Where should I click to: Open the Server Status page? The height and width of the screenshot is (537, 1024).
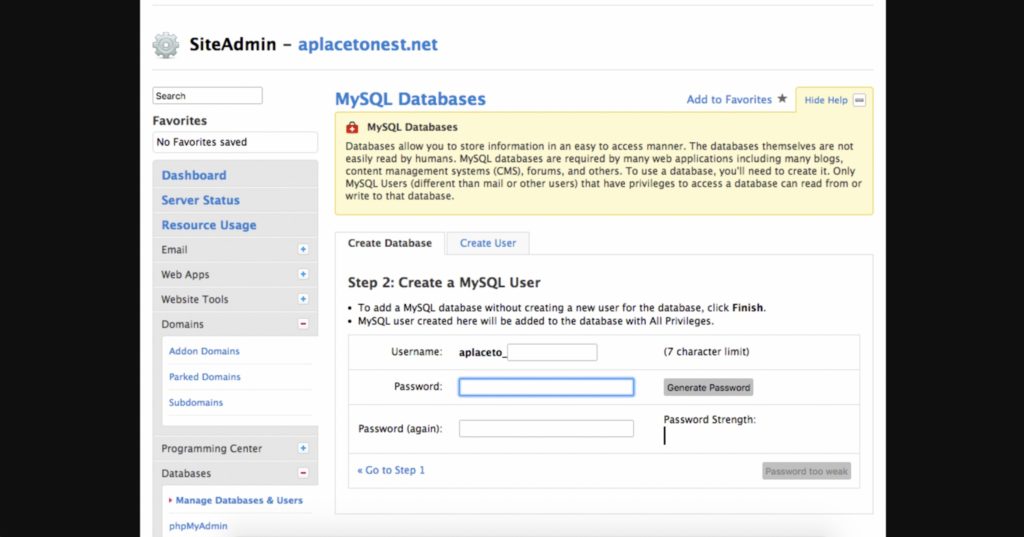coord(200,200)
